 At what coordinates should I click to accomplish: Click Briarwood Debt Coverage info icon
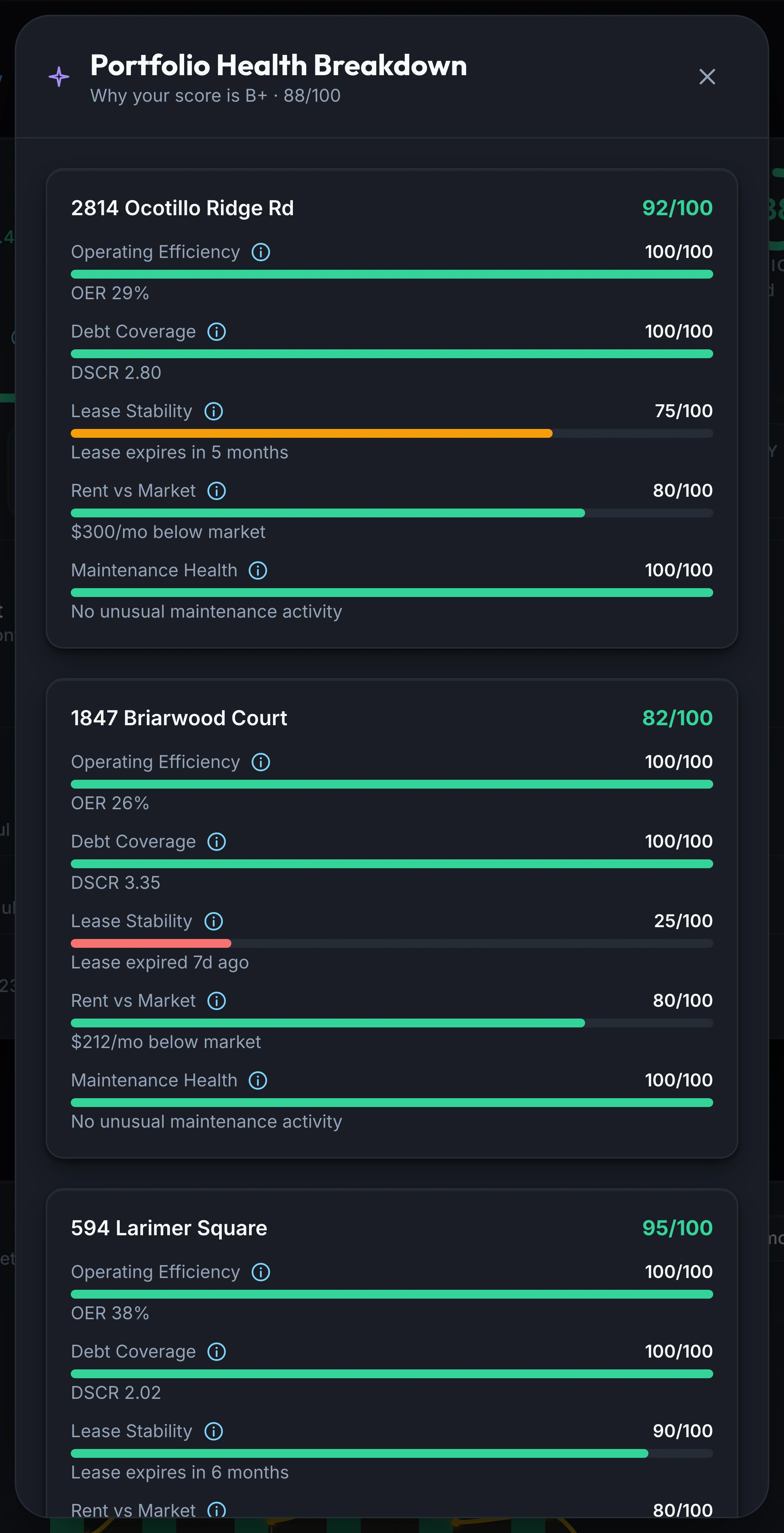pos(217,842)
